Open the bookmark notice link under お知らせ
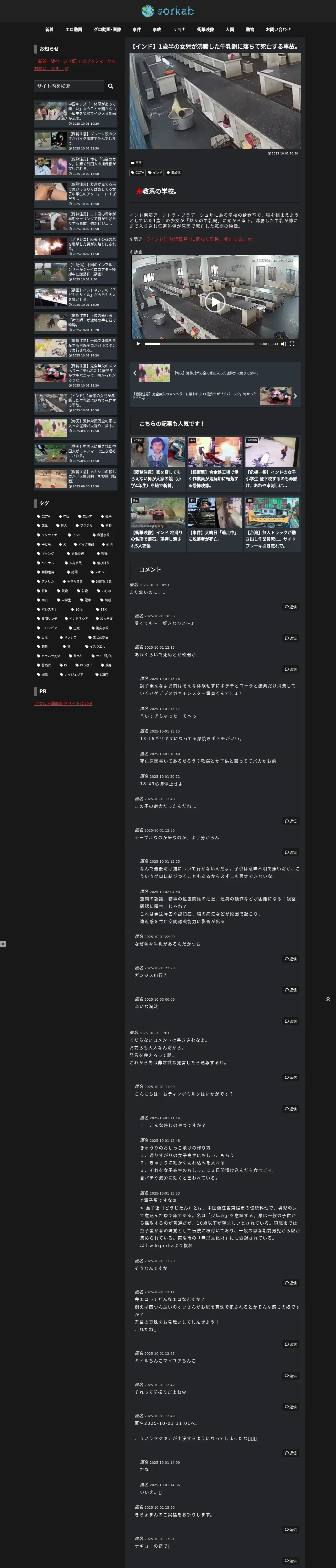 pyautogui.click(x=74, y=65)
